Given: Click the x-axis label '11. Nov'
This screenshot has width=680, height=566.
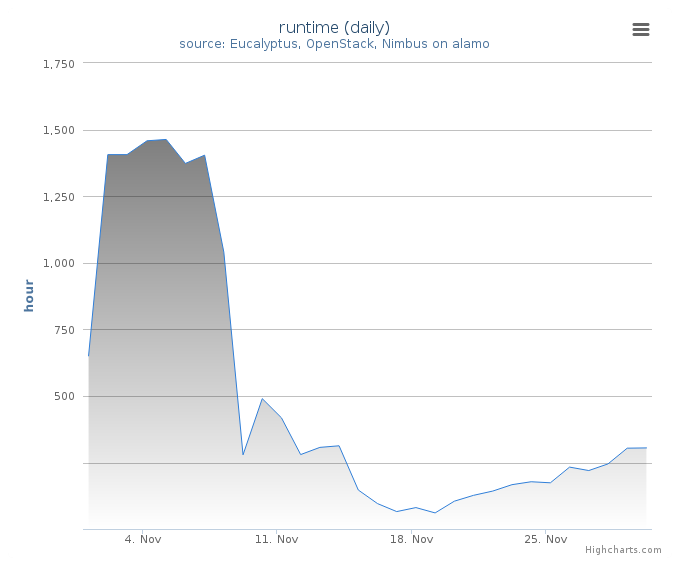Looking at the screenshot, I should coord(277,540).
